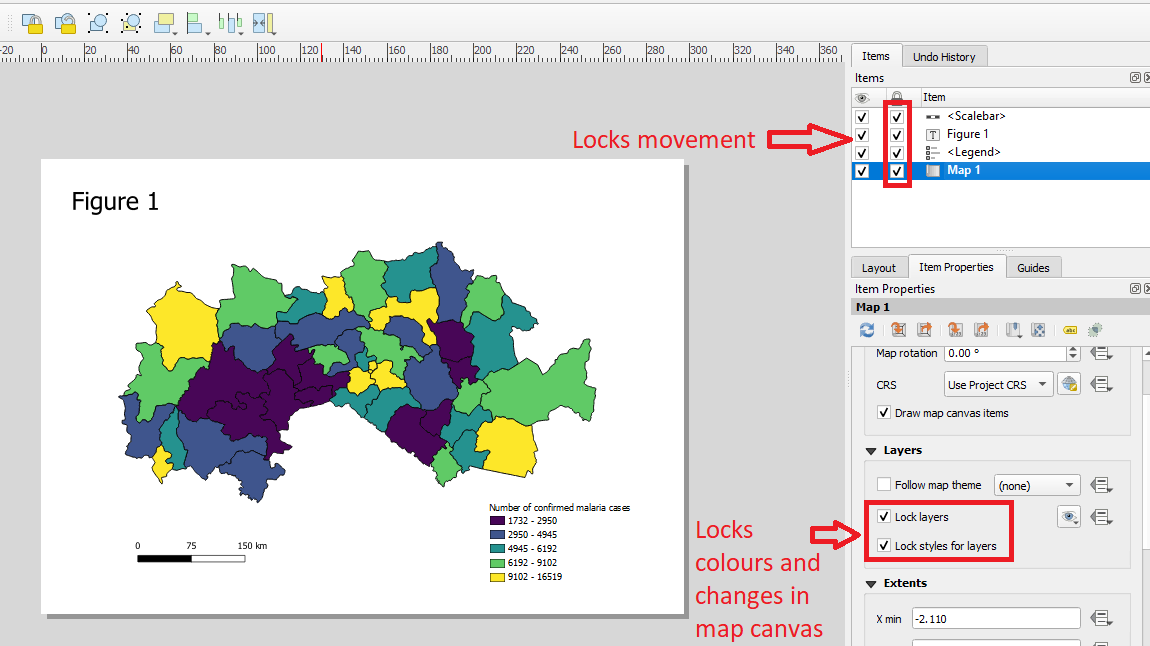Viewport: 1150px width, 646px height.
Task: Select <Scalebar> in the Items list
Action: tap(975, 116)
